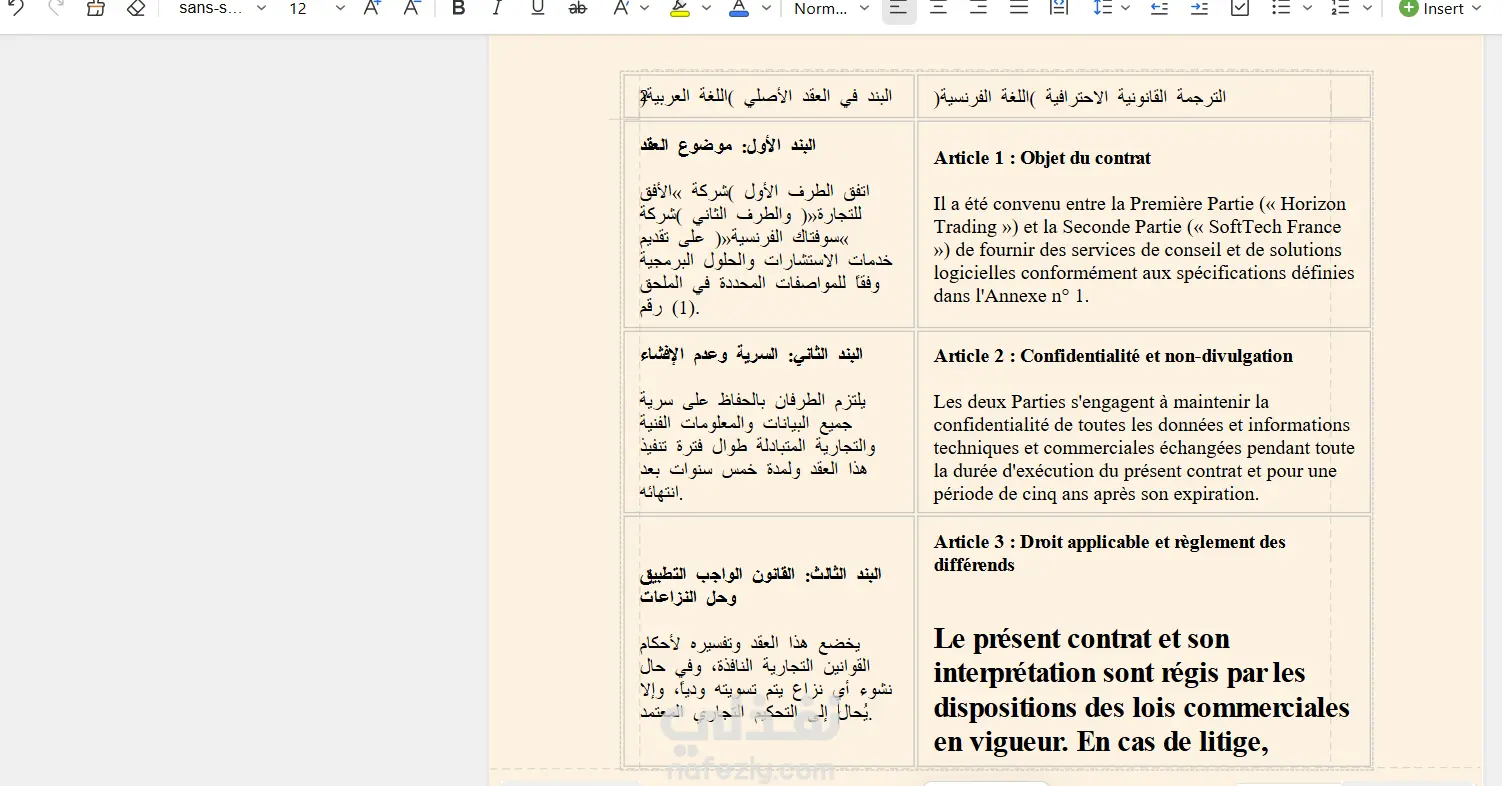Click the 'Article 3 : Droit applicable' heading
Screen dimensions: 1502x786
1110,553
